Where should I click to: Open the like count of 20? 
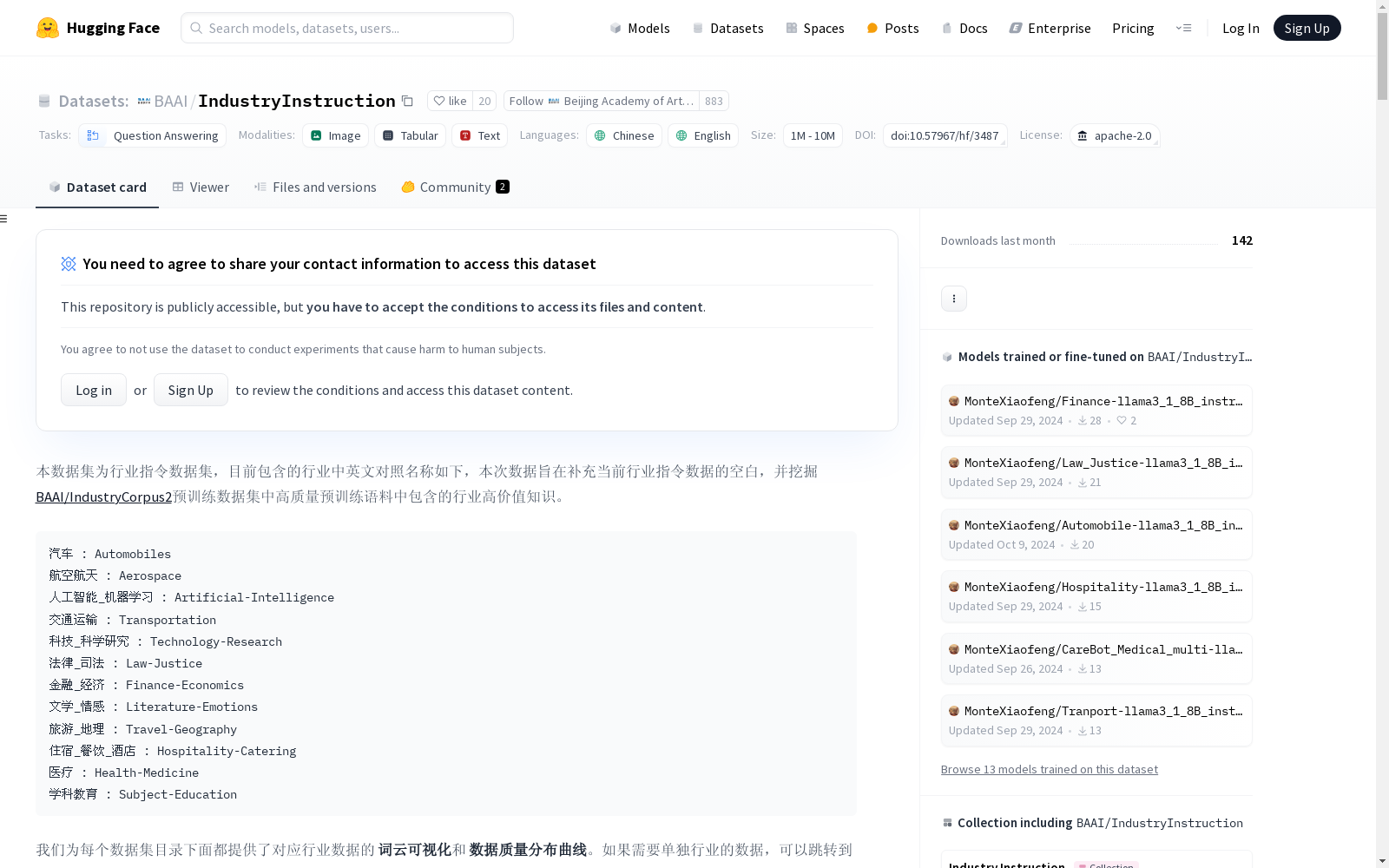tap(484, 101)
